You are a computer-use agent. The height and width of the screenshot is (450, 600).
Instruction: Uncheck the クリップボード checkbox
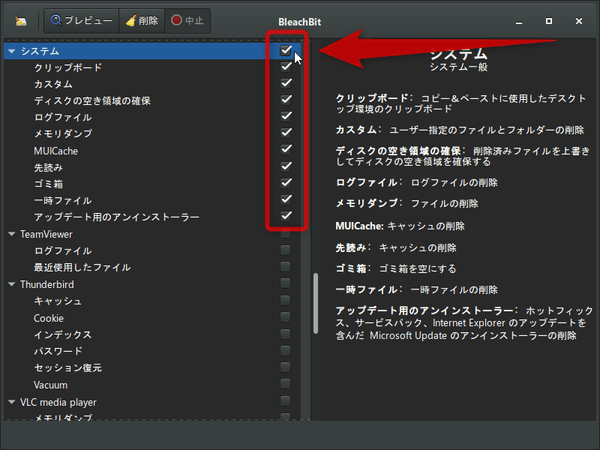pyautogui.click(x=286, y=67)
